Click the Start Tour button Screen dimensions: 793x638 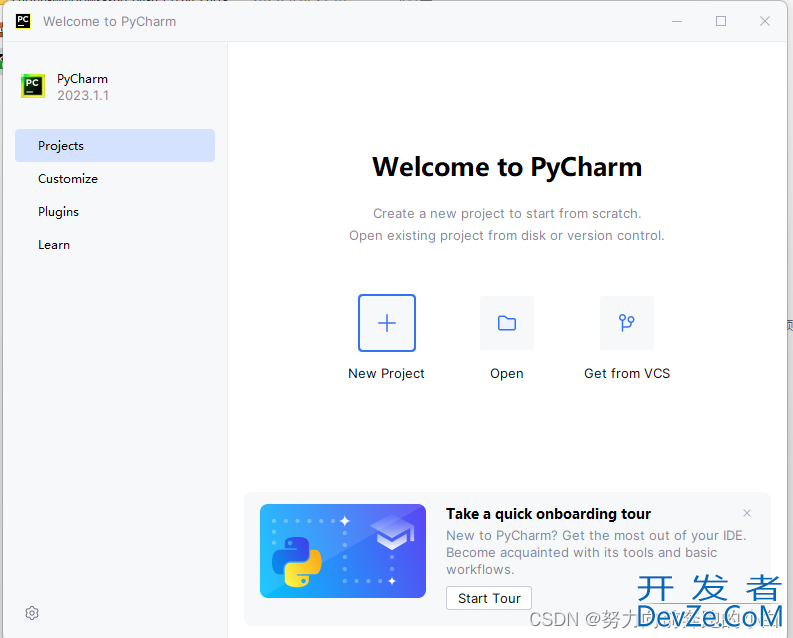pyautogui.click(x=489, y=598)
